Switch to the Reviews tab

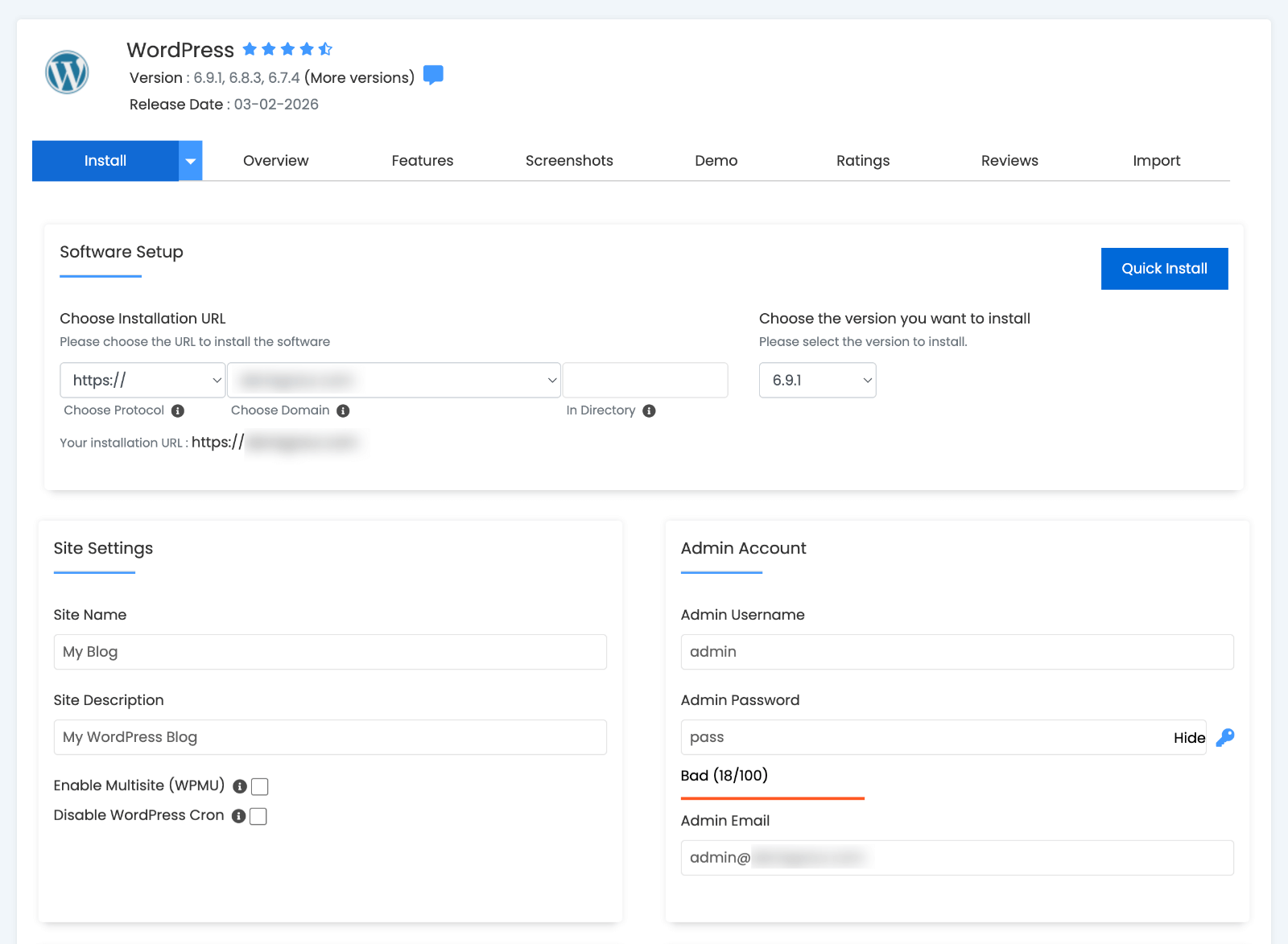(1009, 161)
